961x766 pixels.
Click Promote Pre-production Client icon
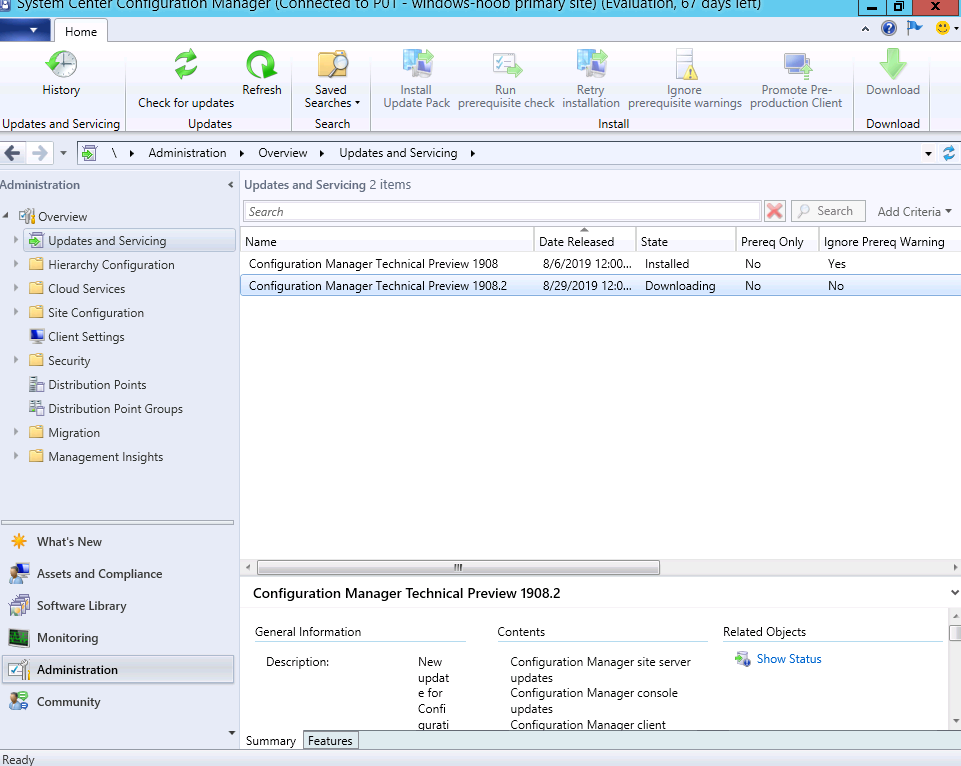[797, 66]
